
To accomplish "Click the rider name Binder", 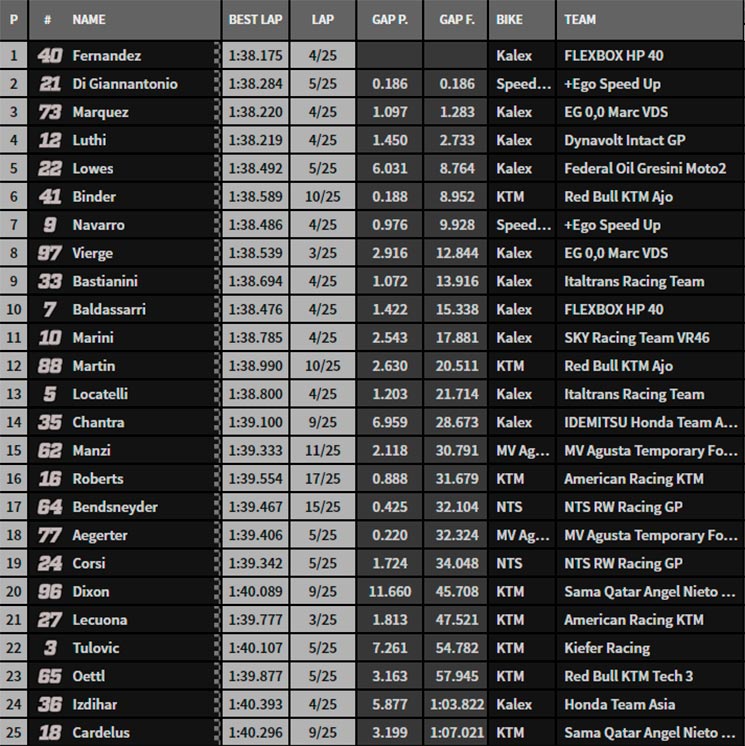I will [x=94, y=196].
